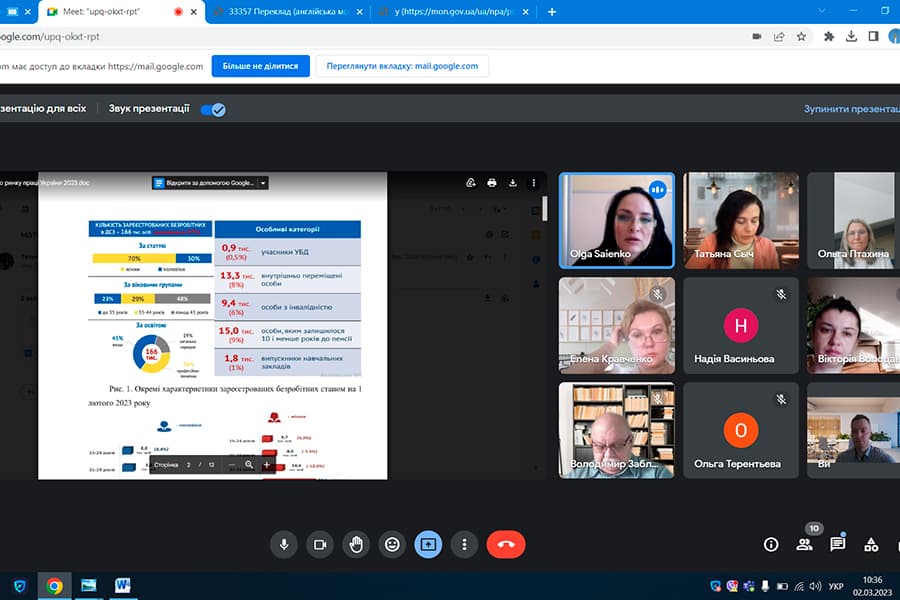This screenshot has width=900, height=600.
Task: Open the activities shapes icon
Action: 871,544
